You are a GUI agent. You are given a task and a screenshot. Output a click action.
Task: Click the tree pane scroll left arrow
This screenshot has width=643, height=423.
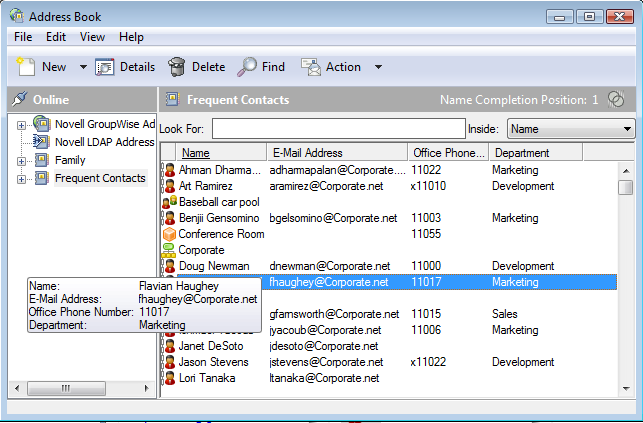click(17, 388)
